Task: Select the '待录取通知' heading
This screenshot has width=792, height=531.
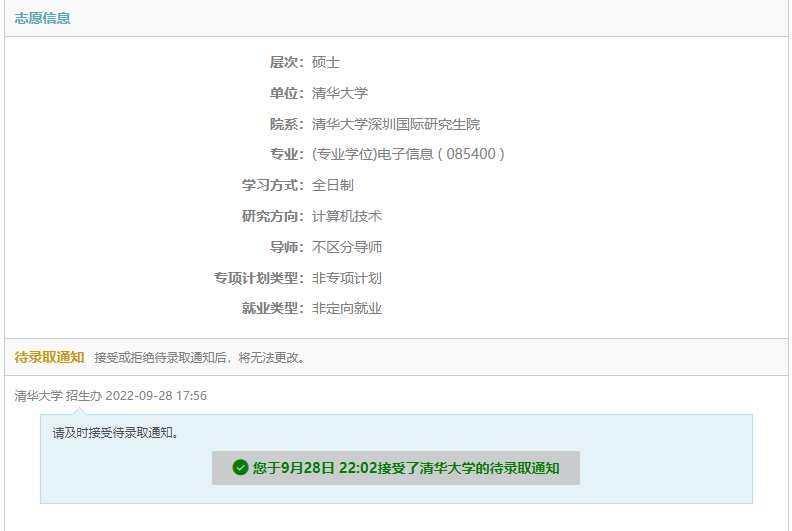Action: 49,357
